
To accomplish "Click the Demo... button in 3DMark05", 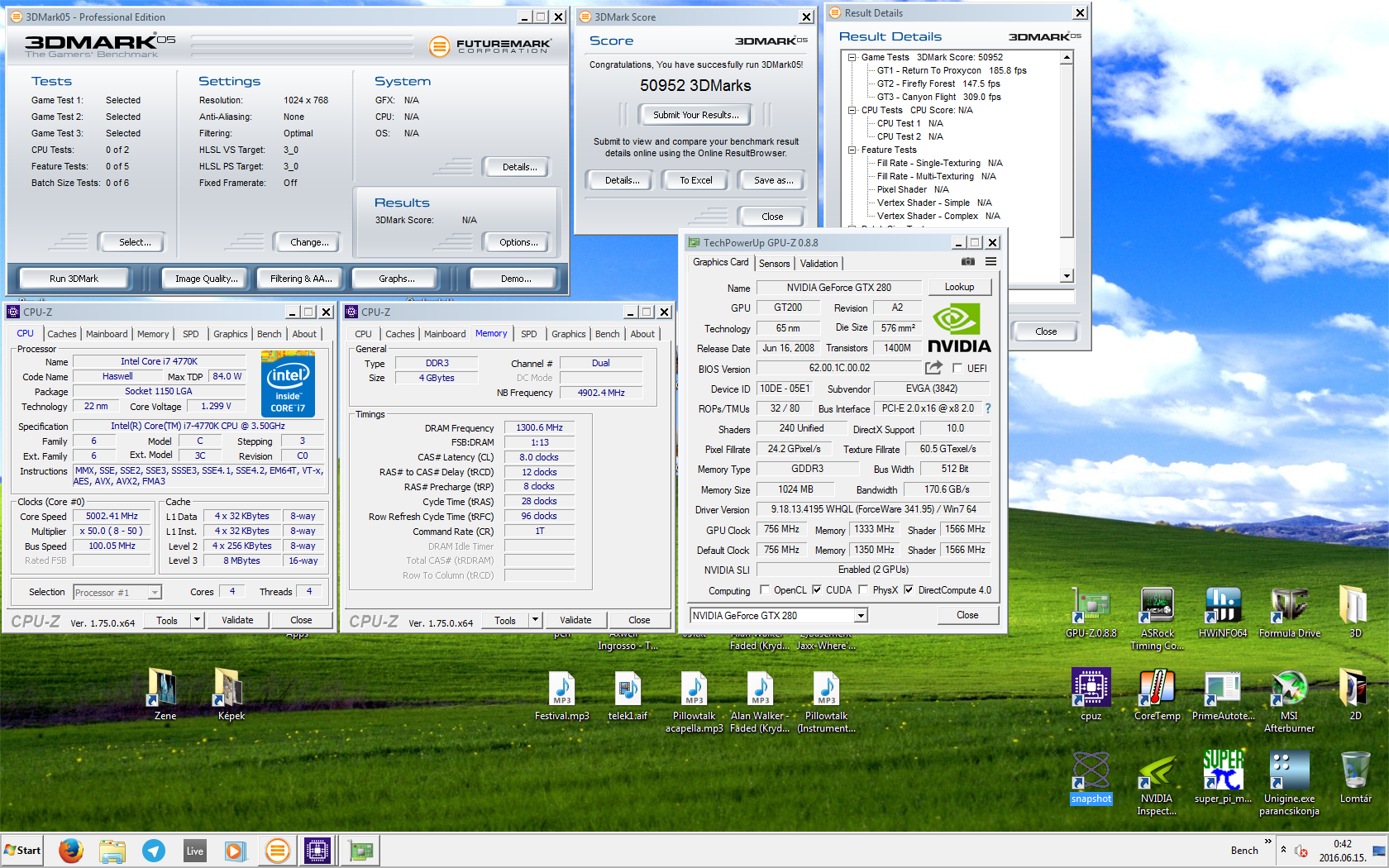I will coord(516,279).
